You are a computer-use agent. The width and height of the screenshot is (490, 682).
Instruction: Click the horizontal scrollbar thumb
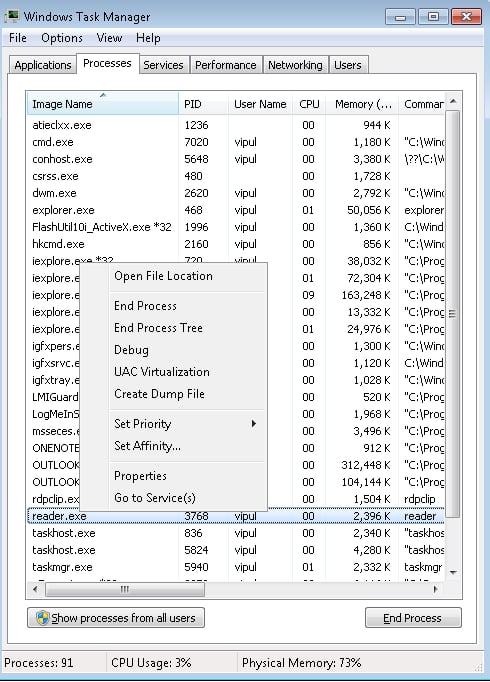tap(125, 589)
